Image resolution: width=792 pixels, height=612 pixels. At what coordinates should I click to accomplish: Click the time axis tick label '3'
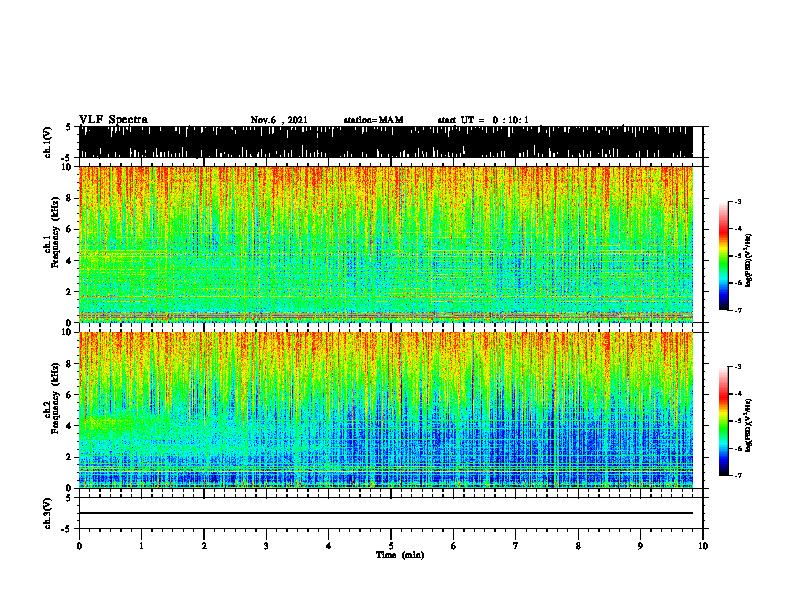[266, 546]
